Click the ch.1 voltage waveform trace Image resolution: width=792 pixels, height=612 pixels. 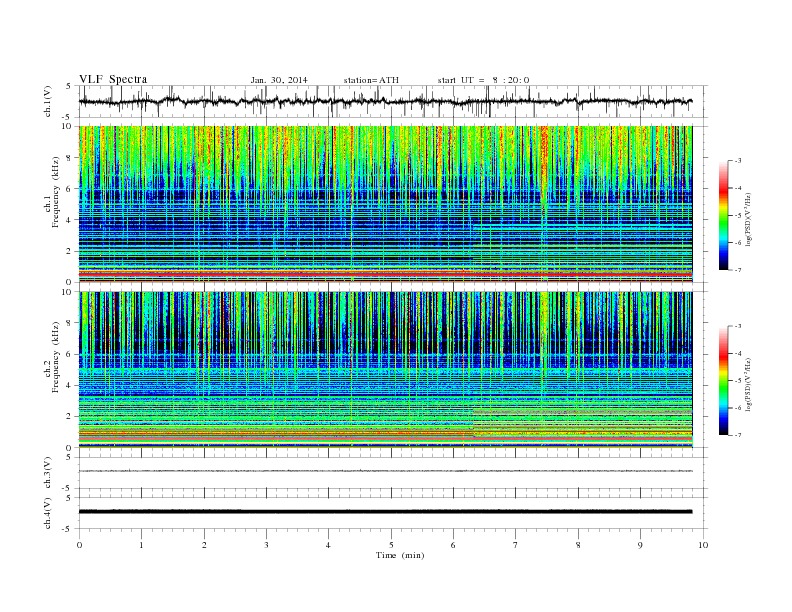pyautogui.click(x=385, y=101)
